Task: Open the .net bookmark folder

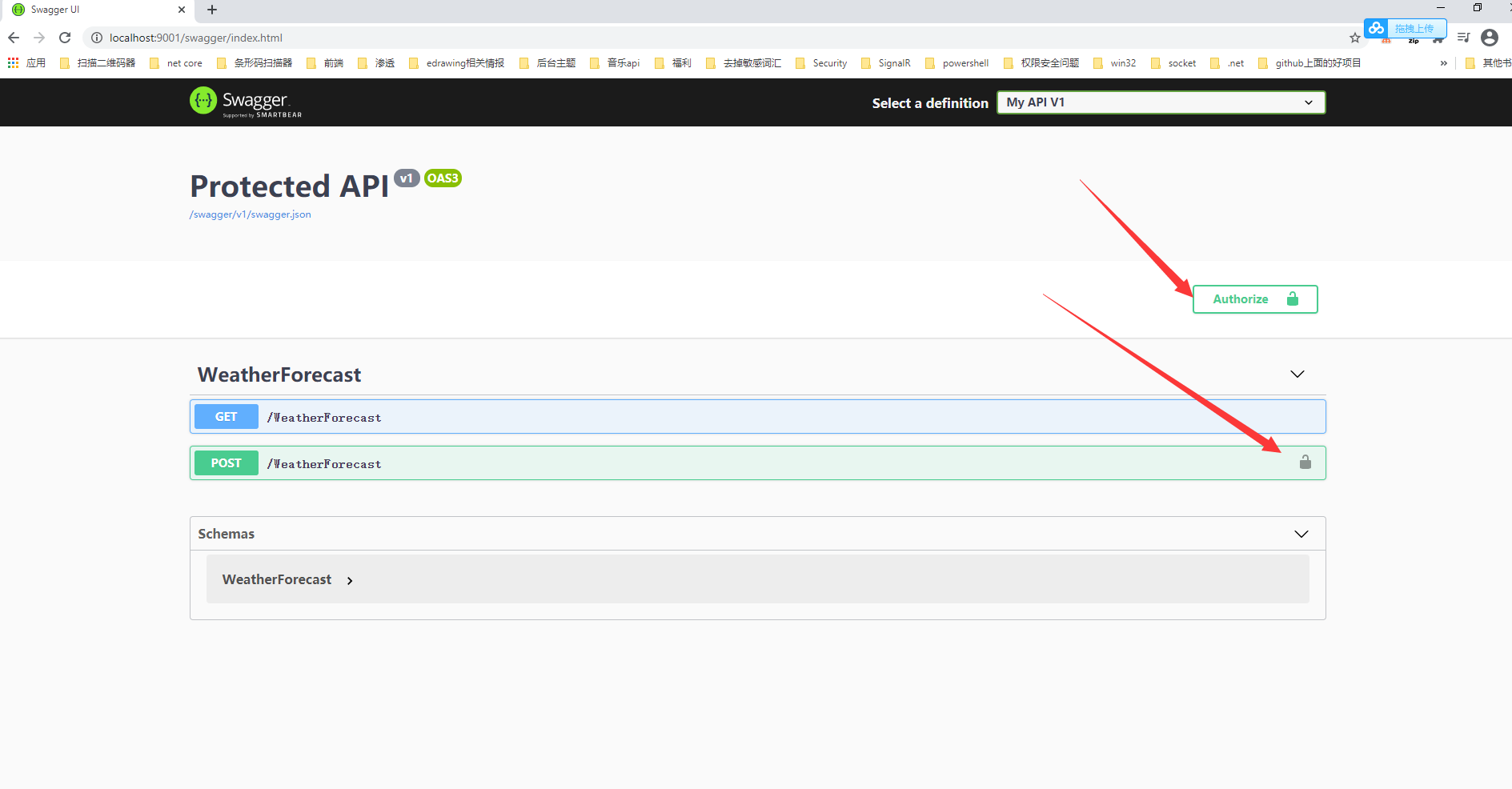Action: (1227, 62)
